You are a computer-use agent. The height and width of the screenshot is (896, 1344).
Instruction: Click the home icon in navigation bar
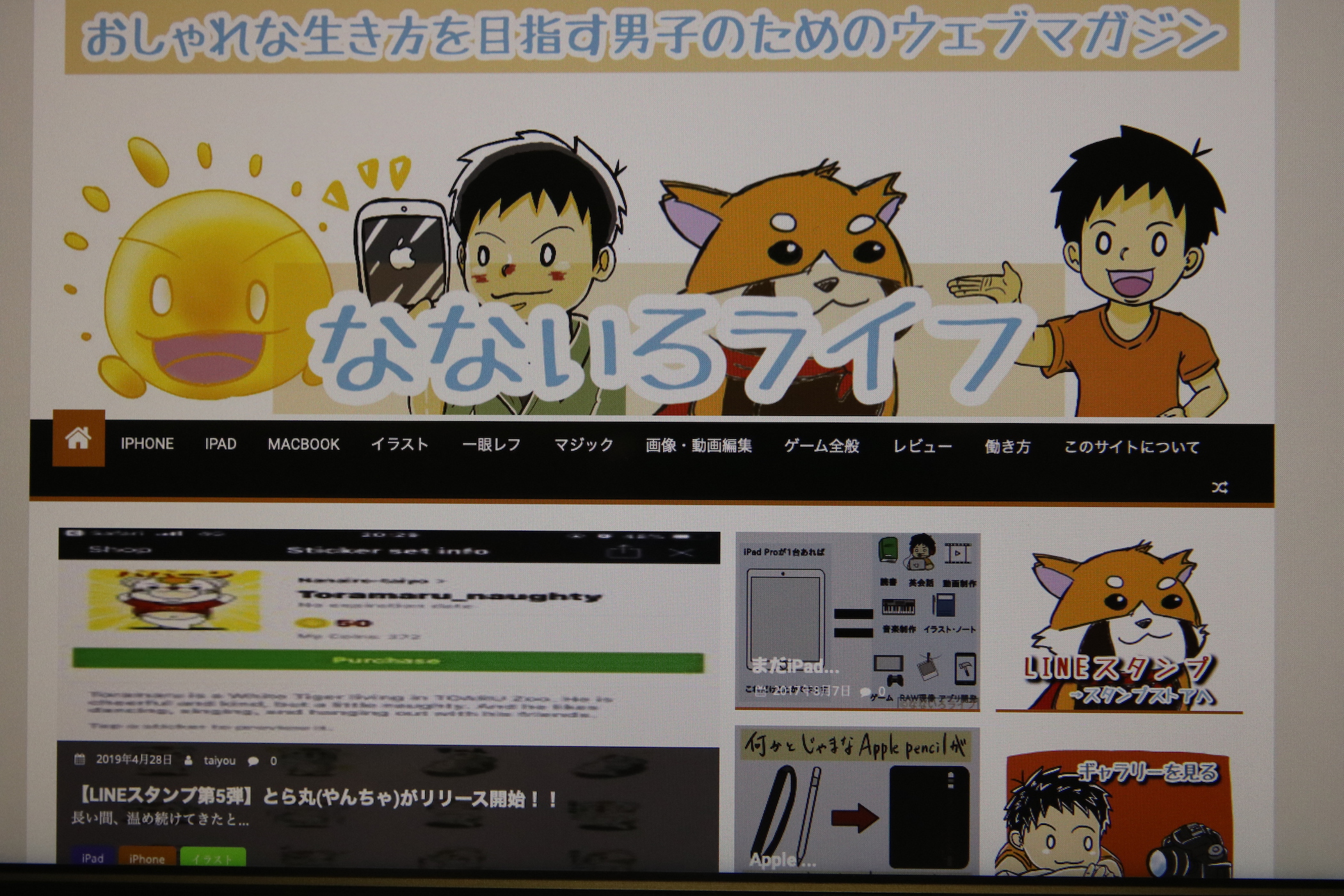pos(78,439)
